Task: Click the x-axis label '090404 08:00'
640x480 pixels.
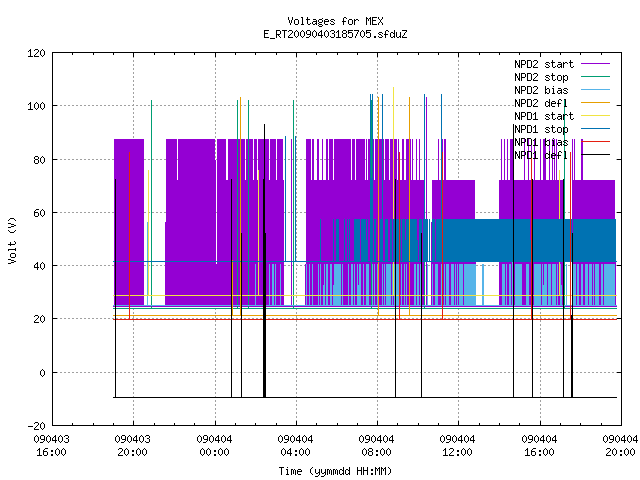Action: 376,446
